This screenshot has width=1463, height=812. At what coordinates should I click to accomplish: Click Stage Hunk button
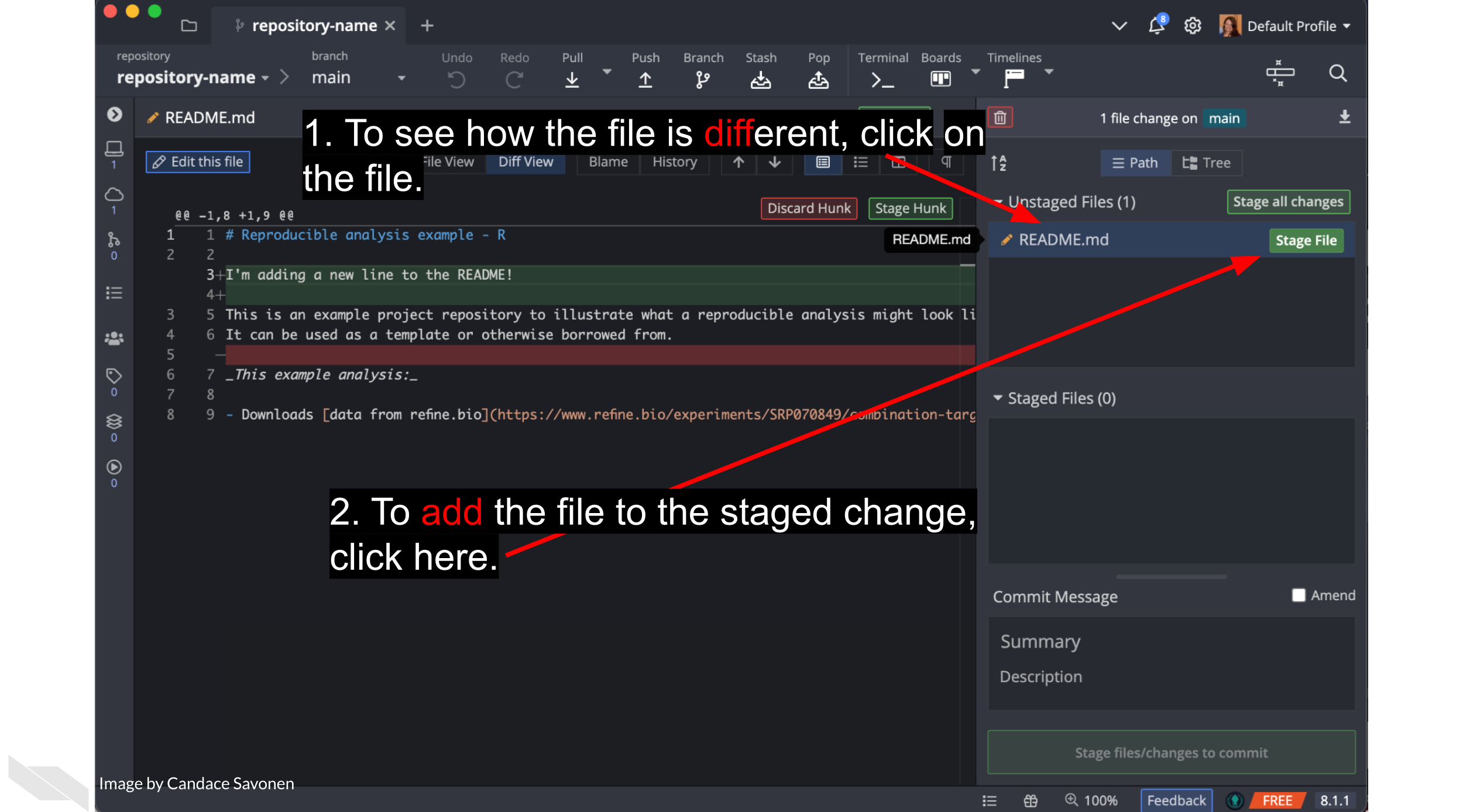(x=910, y=208)
